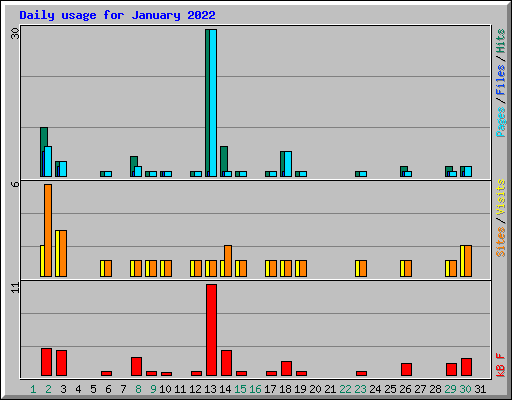
Task: Click the green x-axis day label "29"
Action: [x=450, y=389]
